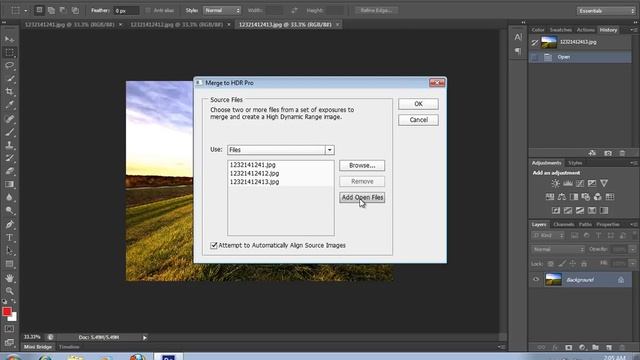
Task: Select the Spot Healing Brush tool
Action: click(9, 118)
